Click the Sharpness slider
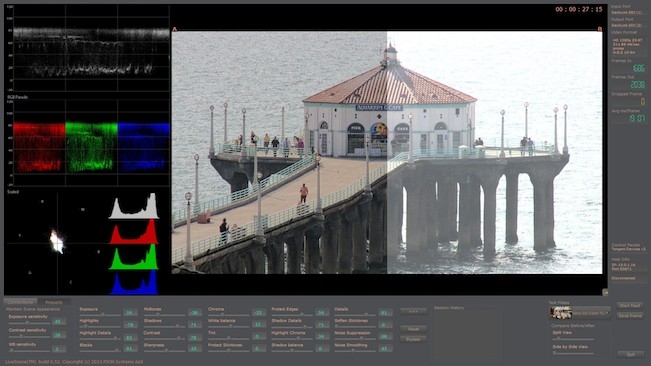The width and height of the screenshot is (651, 366). [164, 350]
